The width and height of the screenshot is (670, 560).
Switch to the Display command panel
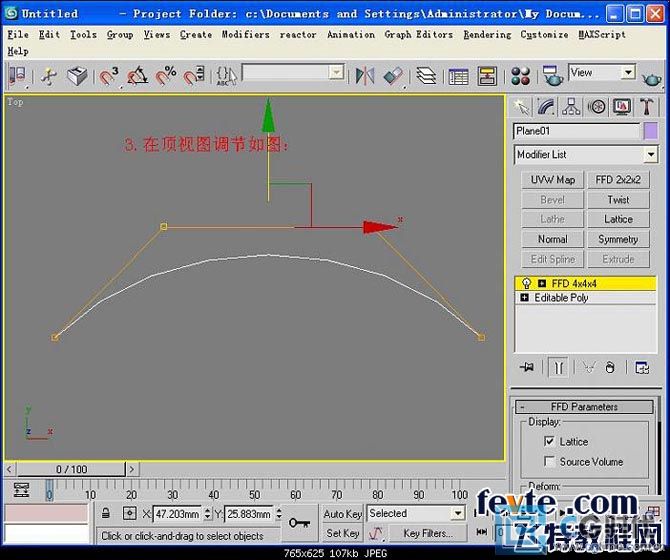click(x=622, y=106)
